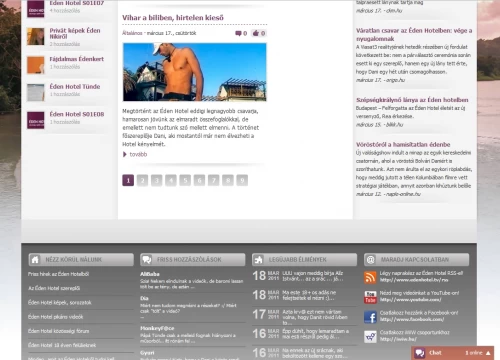The height and width of the screenshot is (360, 500).
Task: Click the thumbs-up like icon on article
Action: click(x=256, y=33)
